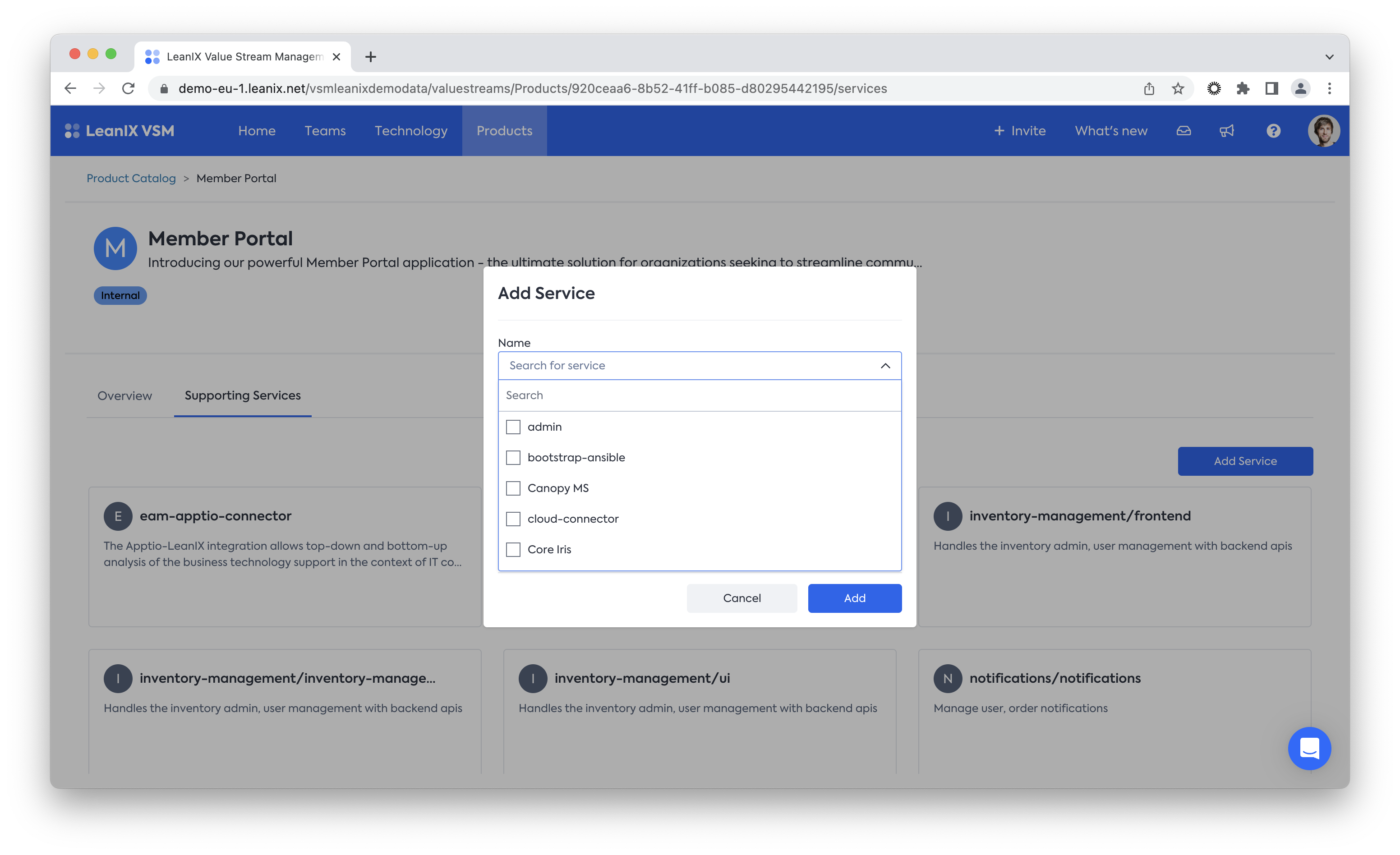Select the Canopy MS checkbox

(513, 488)
